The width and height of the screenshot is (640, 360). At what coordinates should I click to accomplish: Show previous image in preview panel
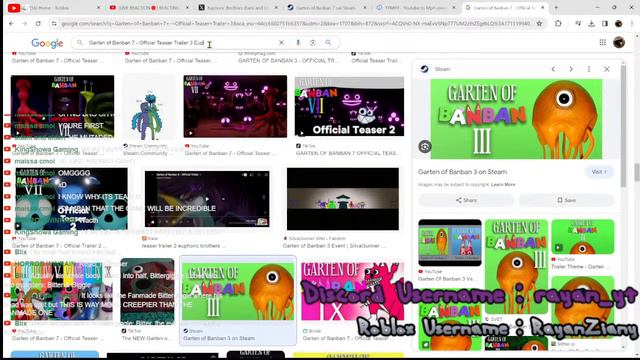click(x=553, y=69)
